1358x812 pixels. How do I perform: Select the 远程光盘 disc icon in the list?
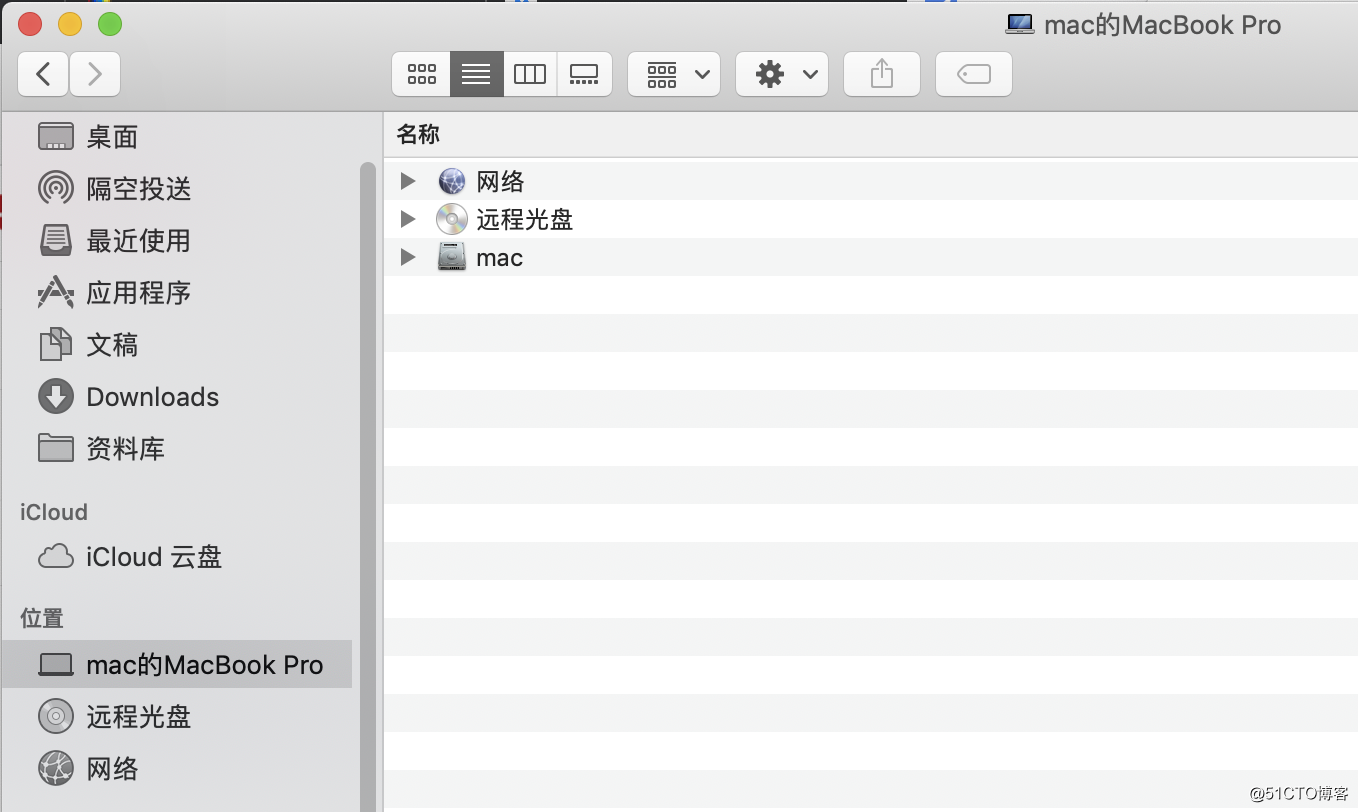[452, 219]
